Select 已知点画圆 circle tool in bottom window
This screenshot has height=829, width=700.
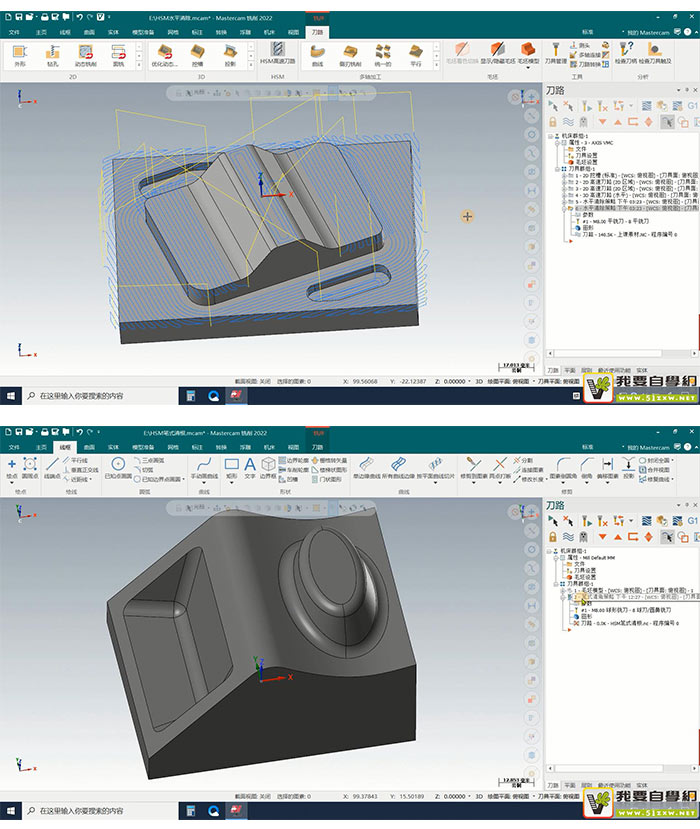click(x=118, y=469)
